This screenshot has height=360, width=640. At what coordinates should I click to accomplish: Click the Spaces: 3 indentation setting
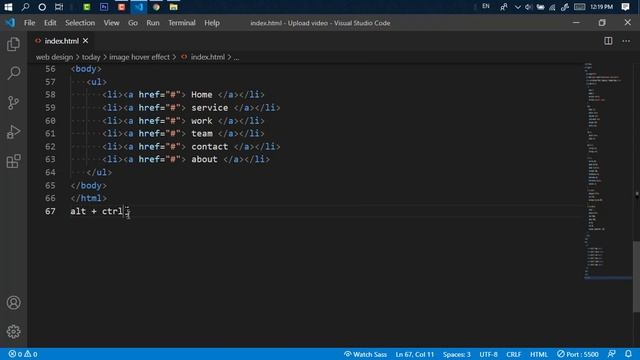457,354
